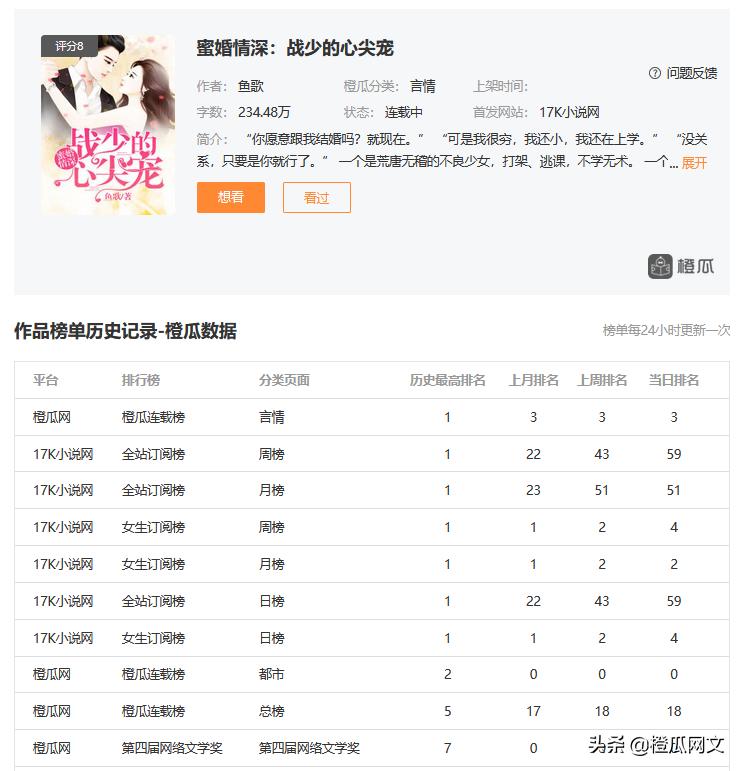The height and width of the screenshot is (771, 741).
Task: Click 上月排名 value 23 in 月榜 row
Action: coord(534,490)
